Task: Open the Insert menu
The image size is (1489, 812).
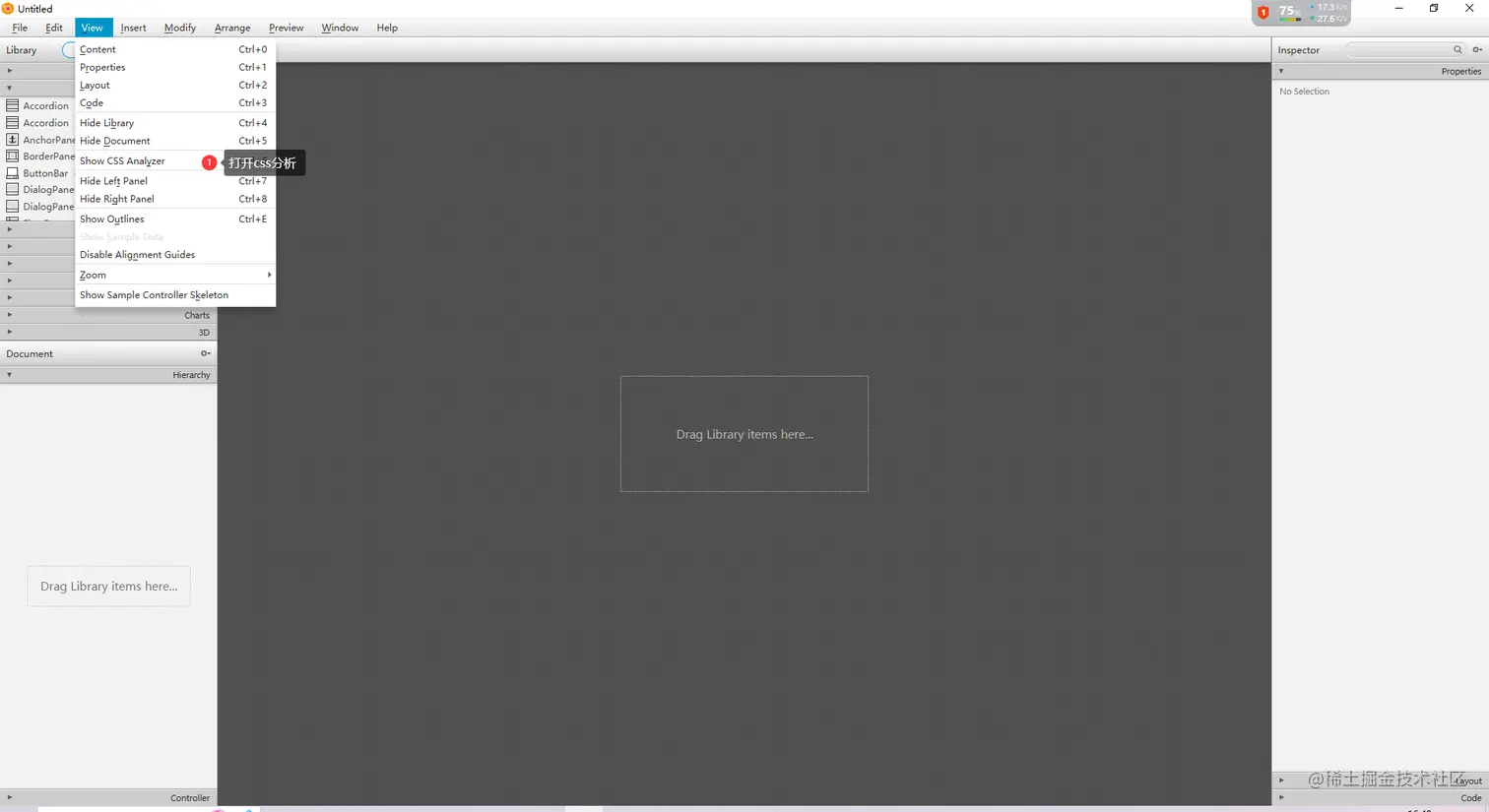Action: coord(133,27)
